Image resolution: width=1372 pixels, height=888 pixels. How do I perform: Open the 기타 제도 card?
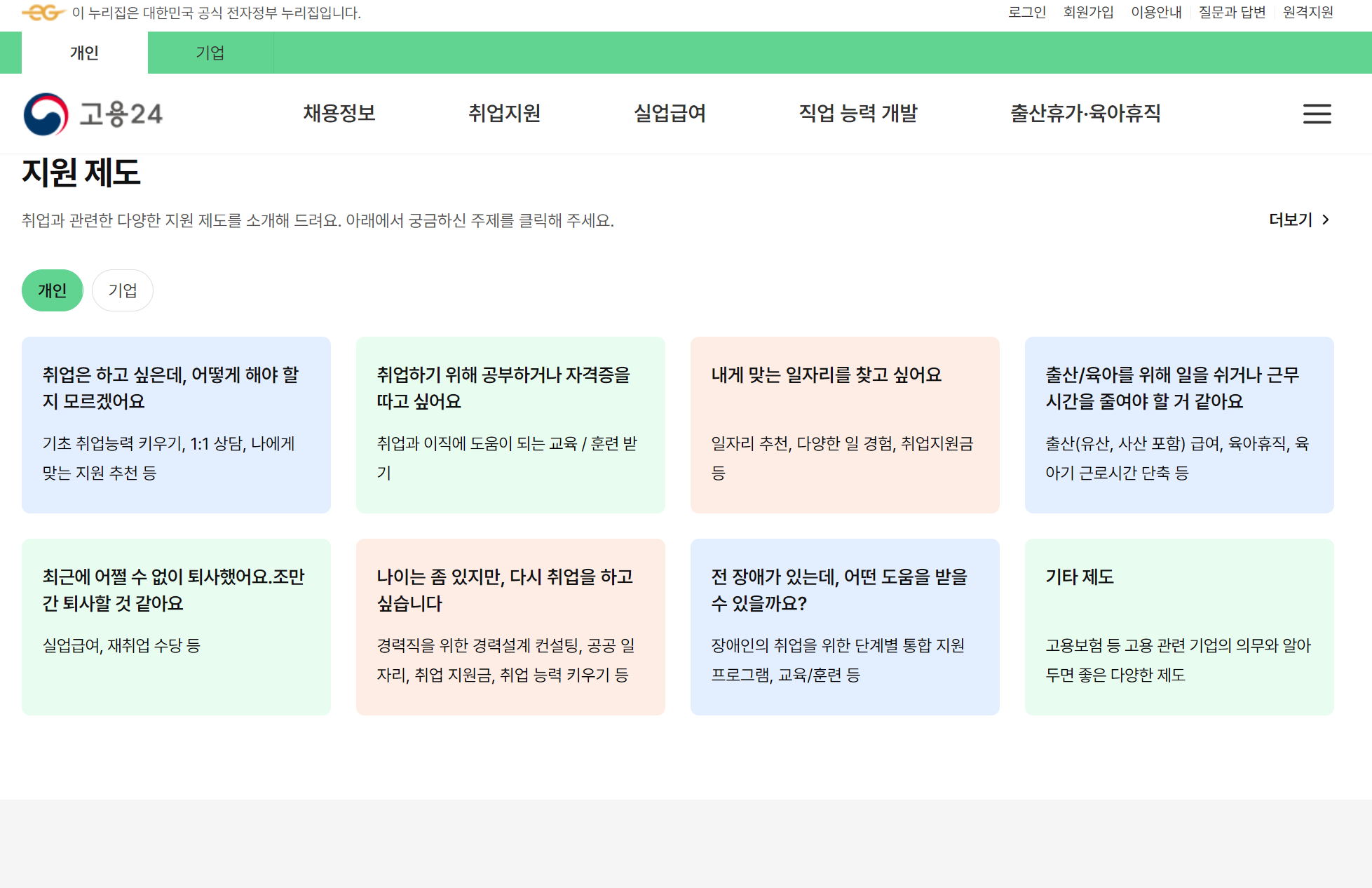1179,626
